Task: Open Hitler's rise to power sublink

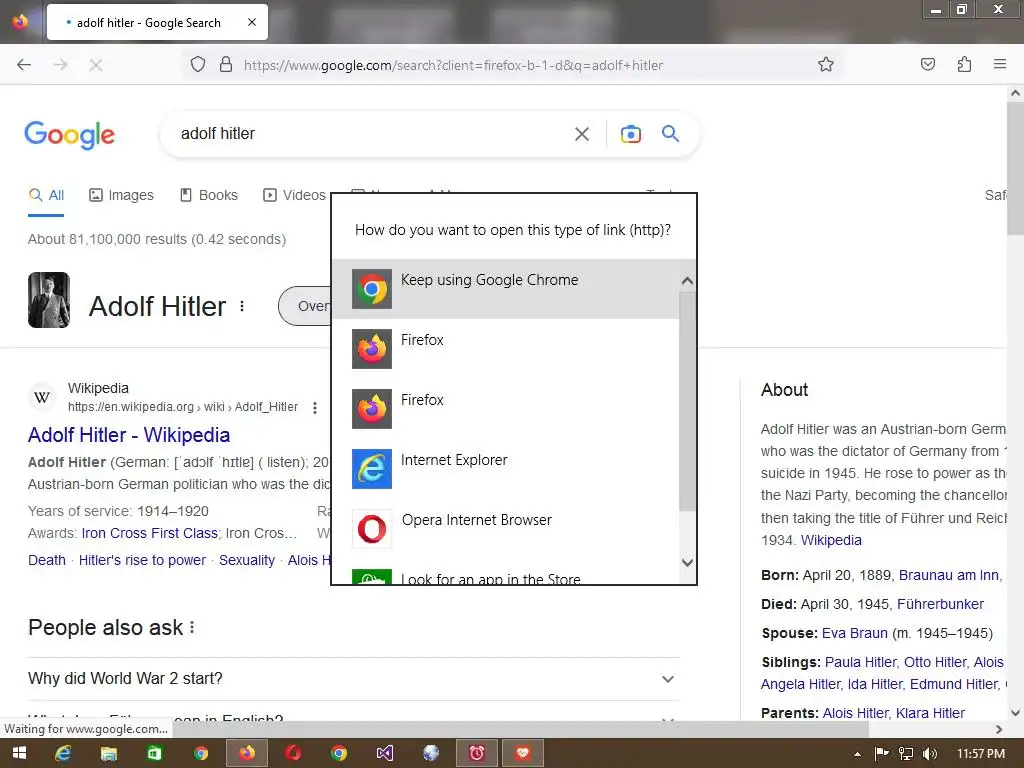Action: 142,560
